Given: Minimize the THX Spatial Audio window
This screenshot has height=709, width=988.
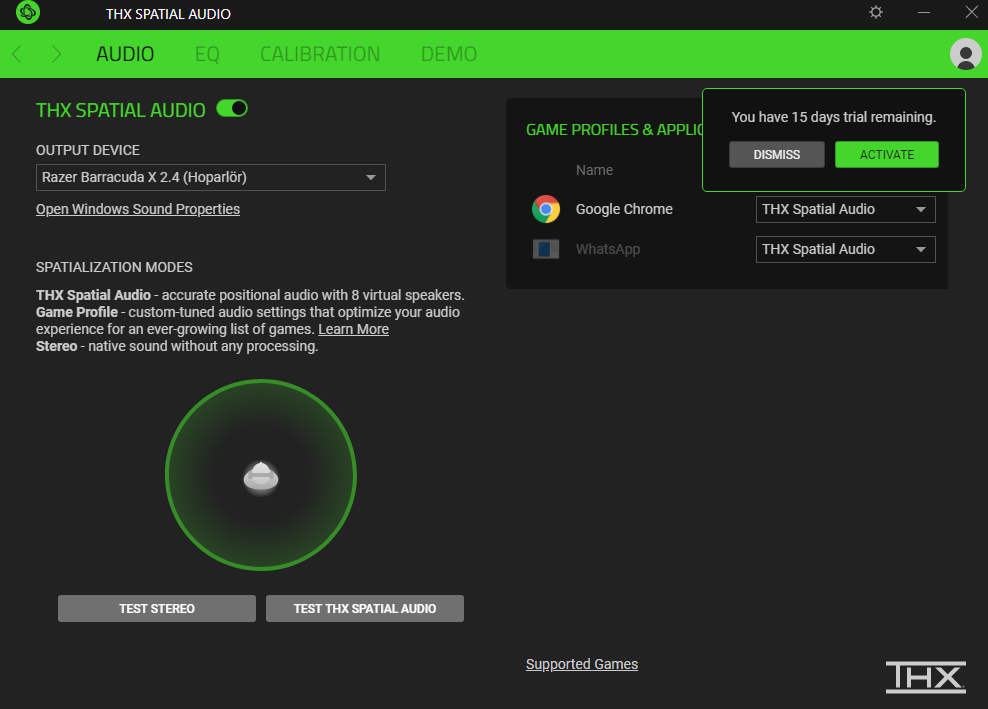Looking at the screenshot, I should pyautogui.click(x=924, y=13).
